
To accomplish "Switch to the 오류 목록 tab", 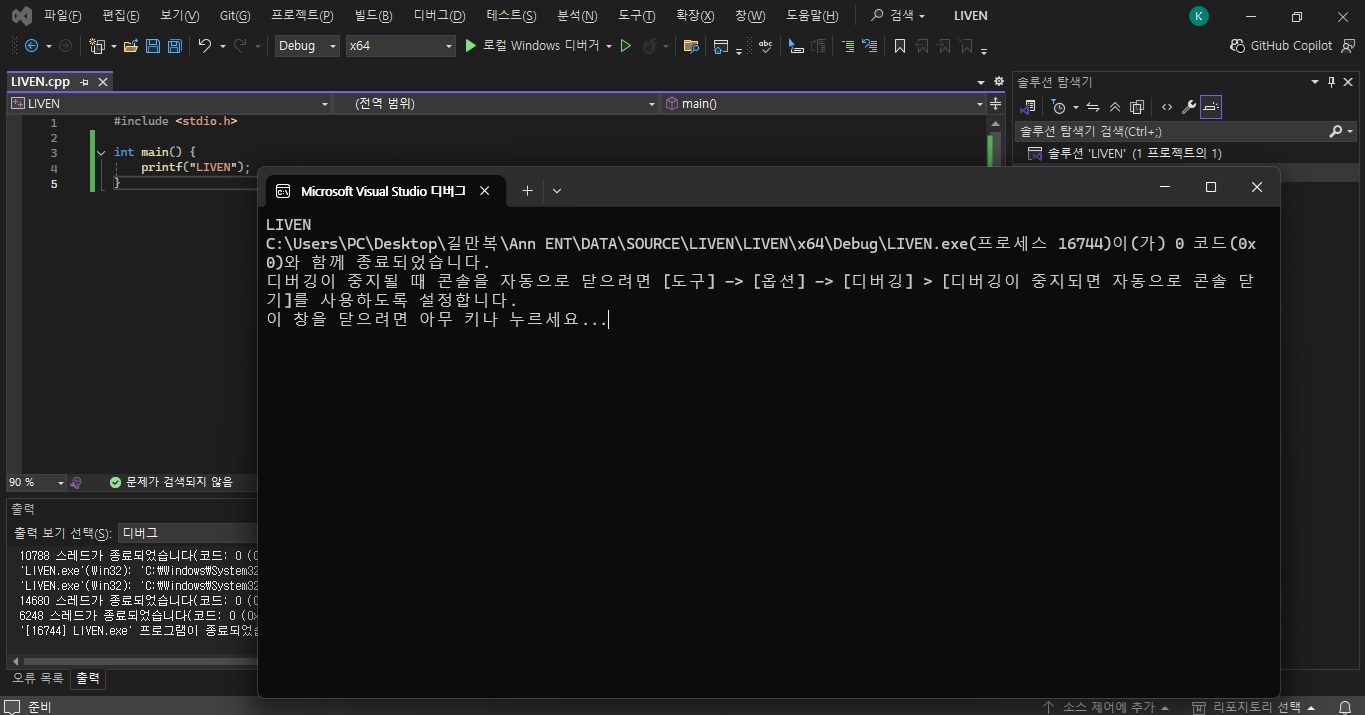I will pyautogui.click(x=37, y=678).
